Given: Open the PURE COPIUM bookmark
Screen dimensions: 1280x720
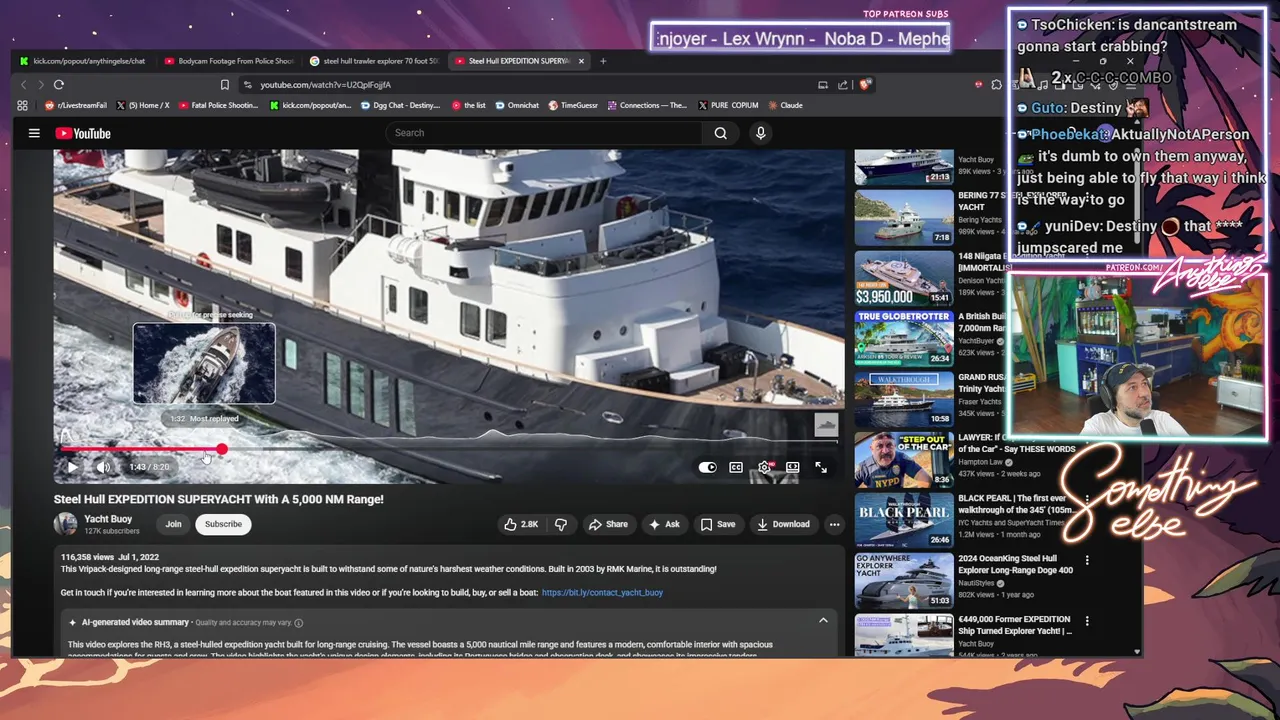Looking at the screenshot, I should [728, 105].
